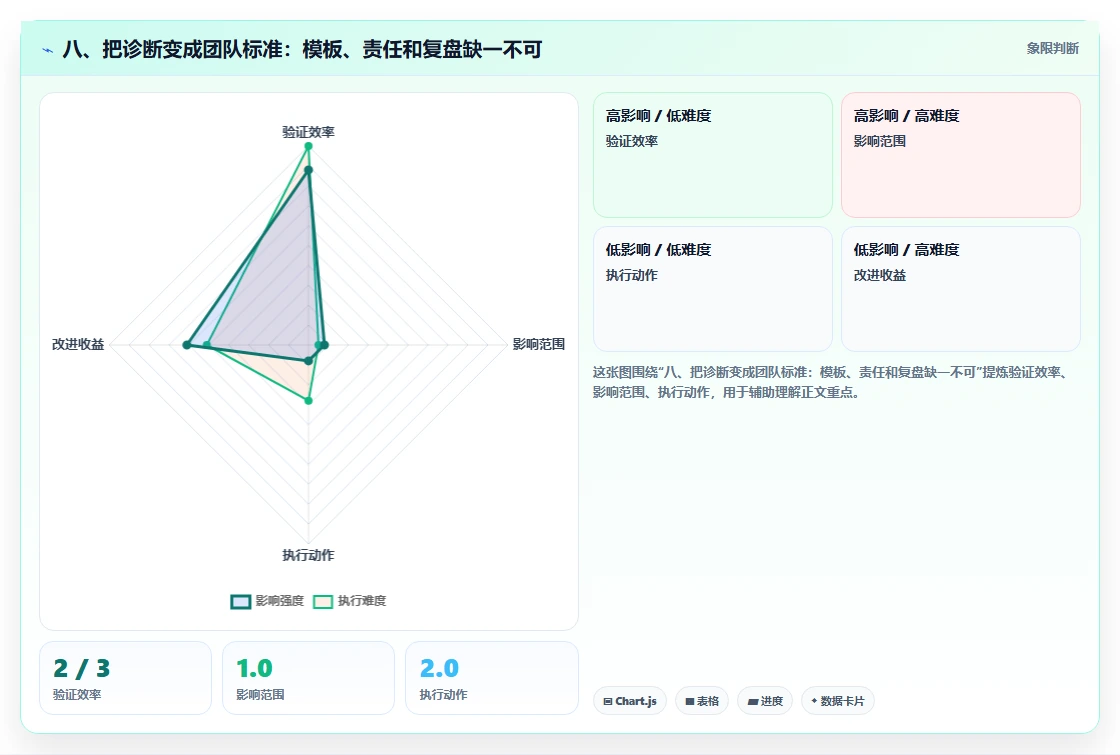Click the square icon in the Chart.js chip
The width and height of the screenshot is (1120, 755).
click(608, 701)
